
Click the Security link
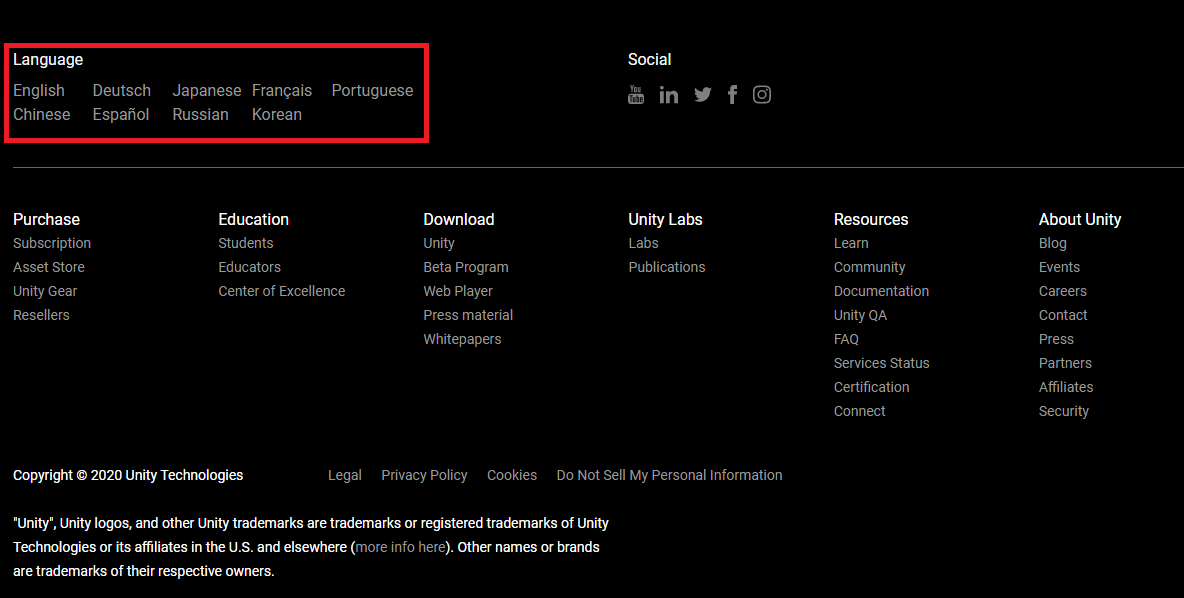point(1063,412)
